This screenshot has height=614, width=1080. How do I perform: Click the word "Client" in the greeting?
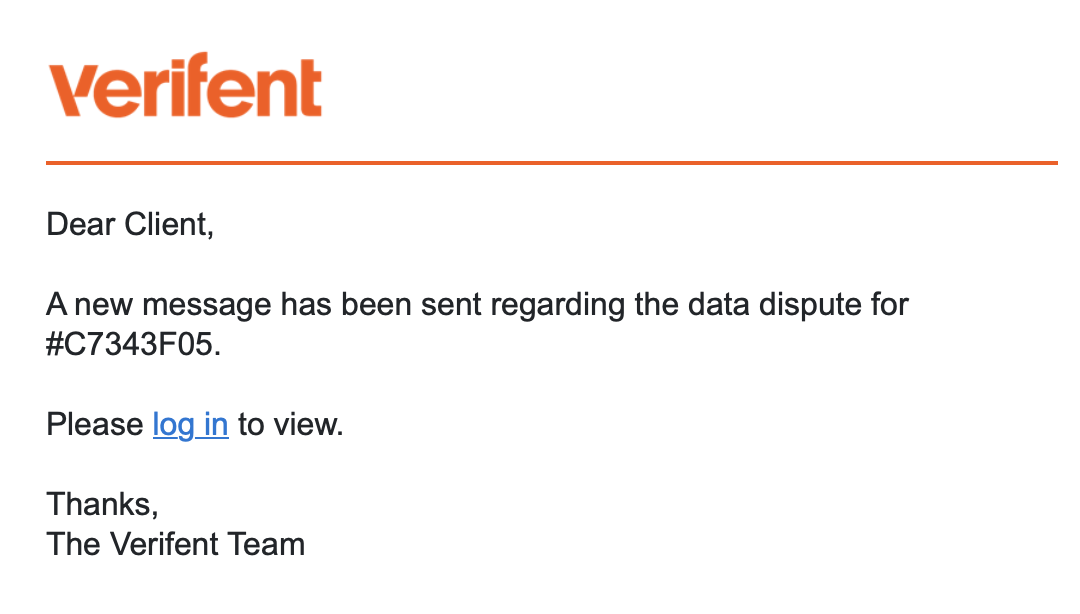[167, 224]
